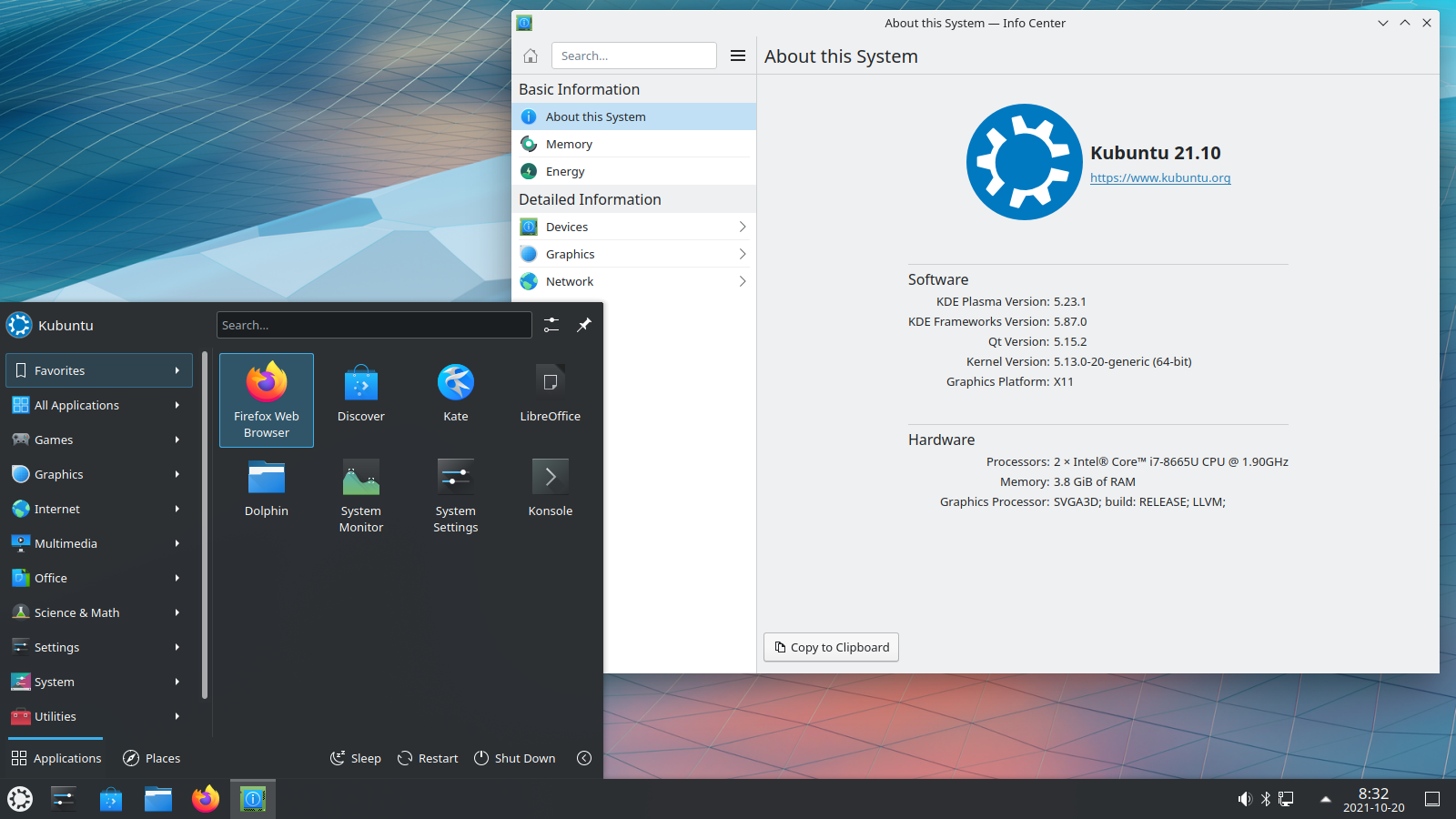This screenshot has height=819, width=1456.
Task: Open Dolphin file manager in launcher grid
Action: [x=267, y=495]
